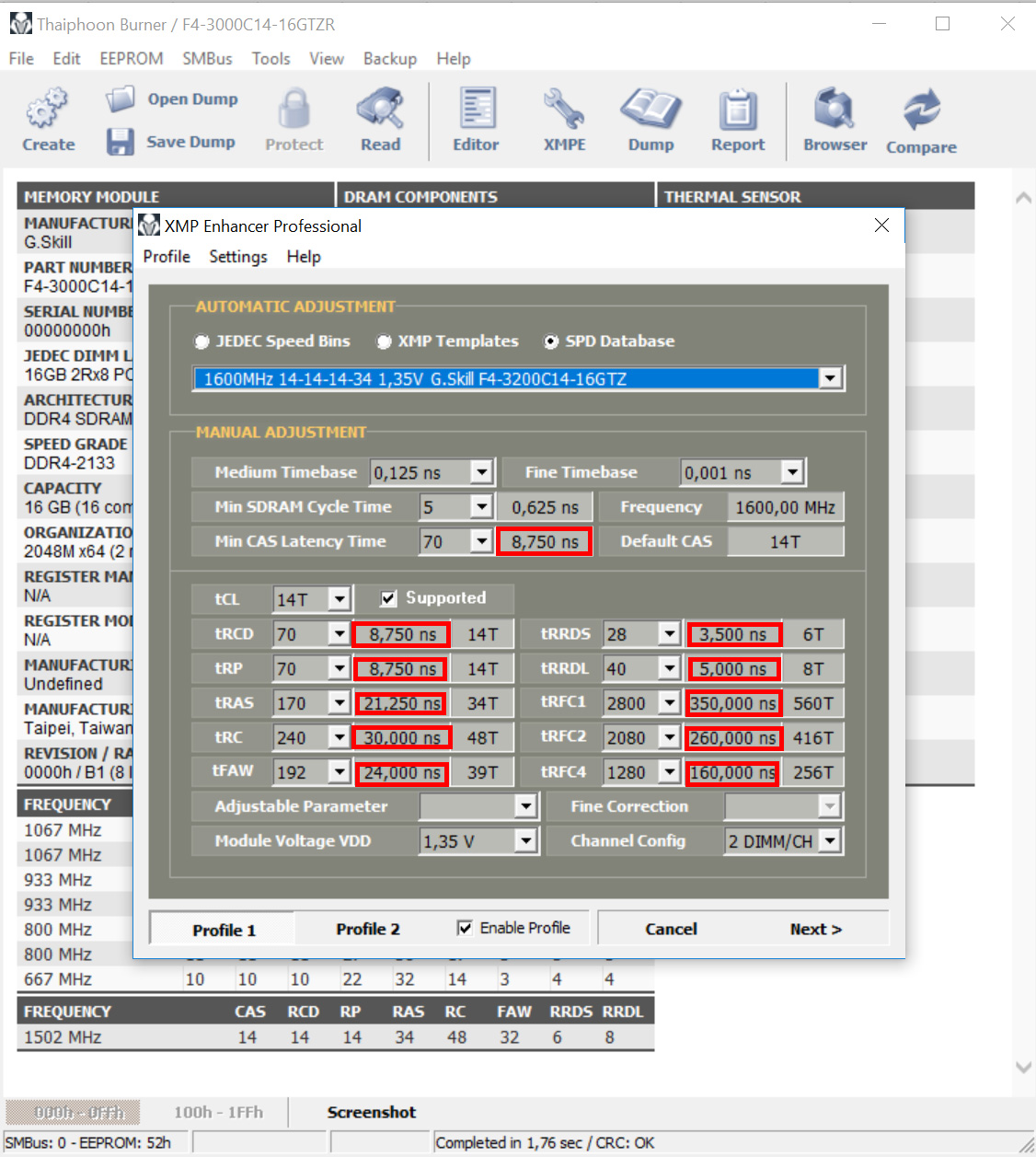Select the 000h - 0FFh page tab

(x=74, y=1113)
